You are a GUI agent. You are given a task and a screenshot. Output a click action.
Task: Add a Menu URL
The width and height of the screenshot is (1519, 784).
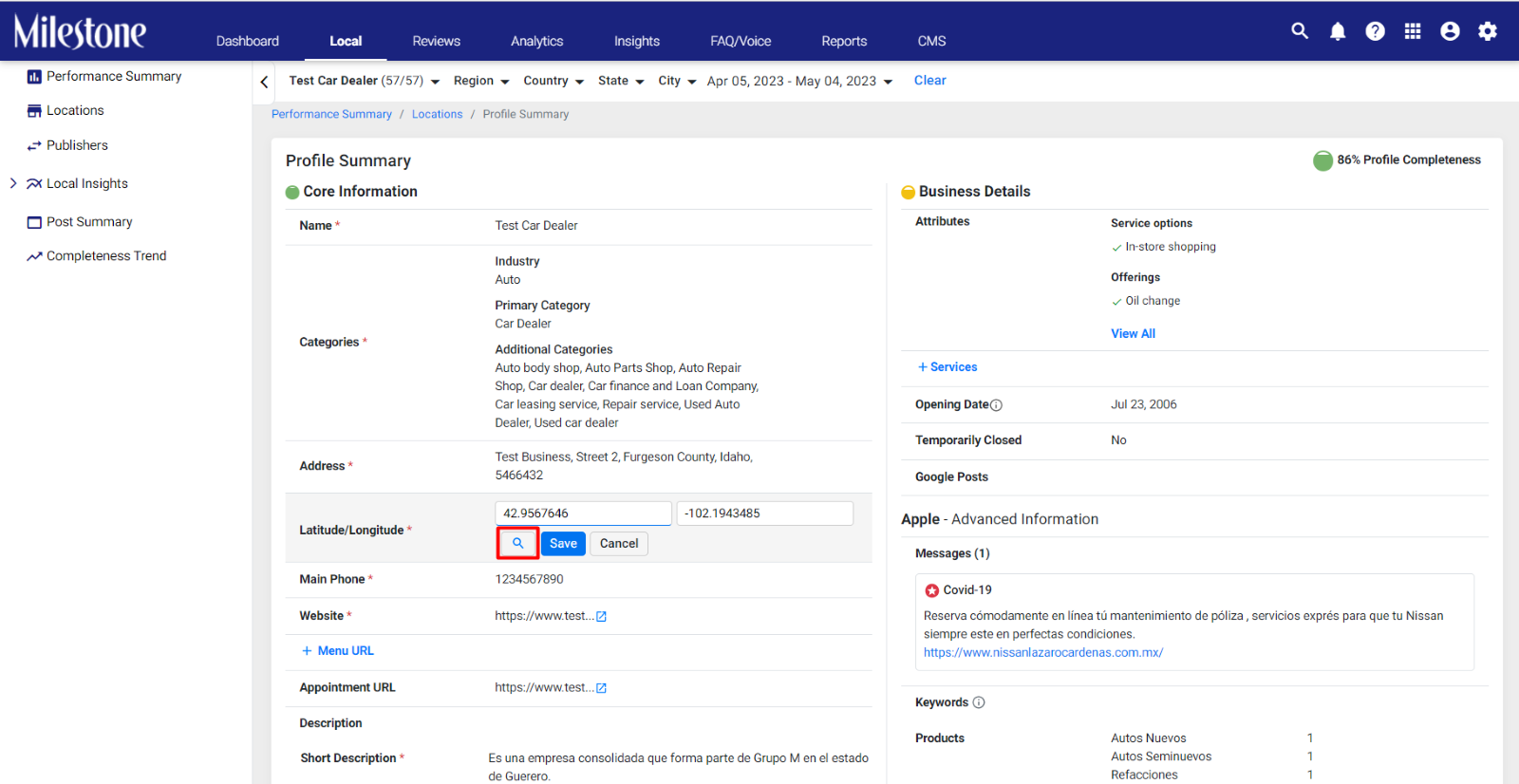point(338,651)
